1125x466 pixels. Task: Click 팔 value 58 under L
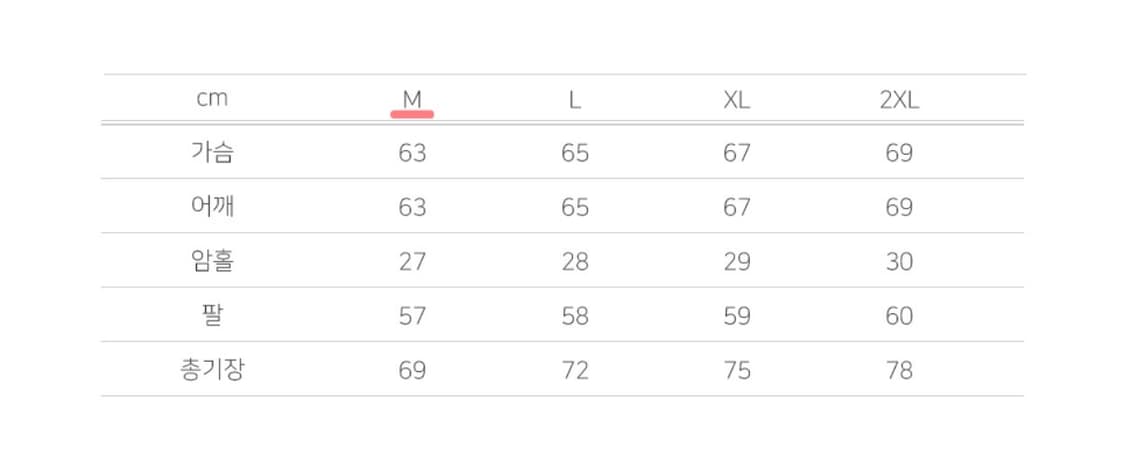click(575, 316)
